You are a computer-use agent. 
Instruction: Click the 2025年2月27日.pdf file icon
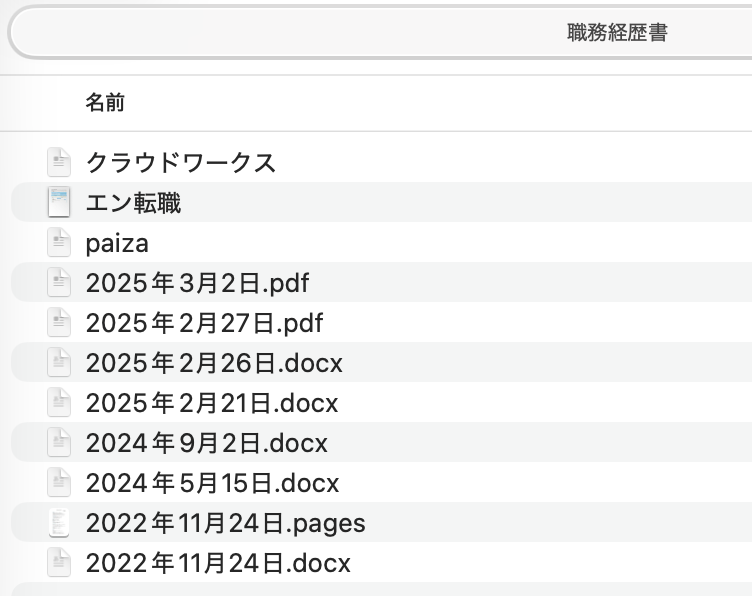click(x=60, y=322)
